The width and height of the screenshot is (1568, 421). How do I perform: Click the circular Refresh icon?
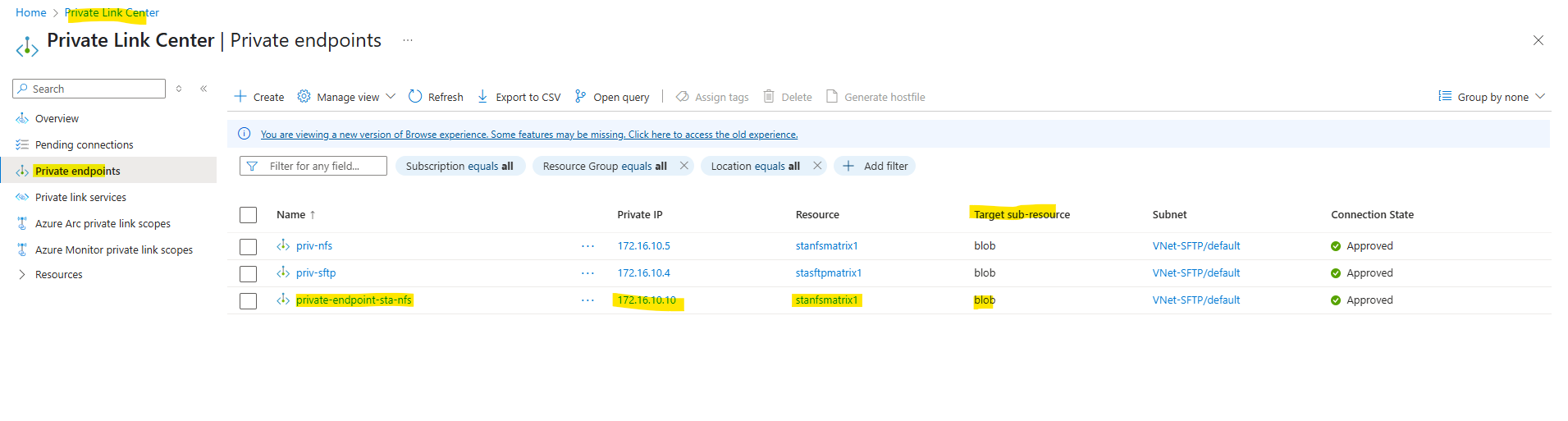pos(415,96)
